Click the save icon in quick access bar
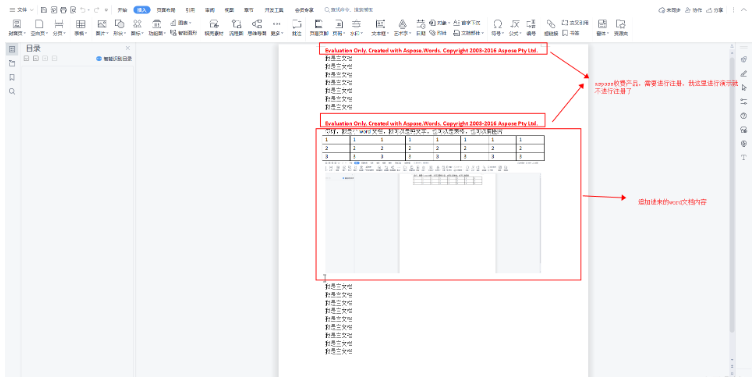 (x=44, y=10)
